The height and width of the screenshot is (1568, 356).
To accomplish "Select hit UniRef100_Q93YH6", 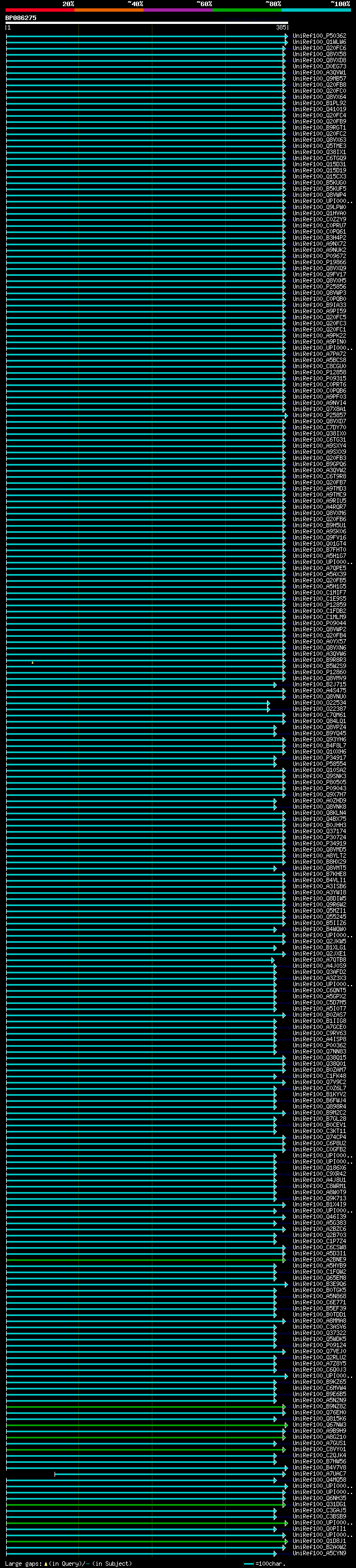I will 319,739.
